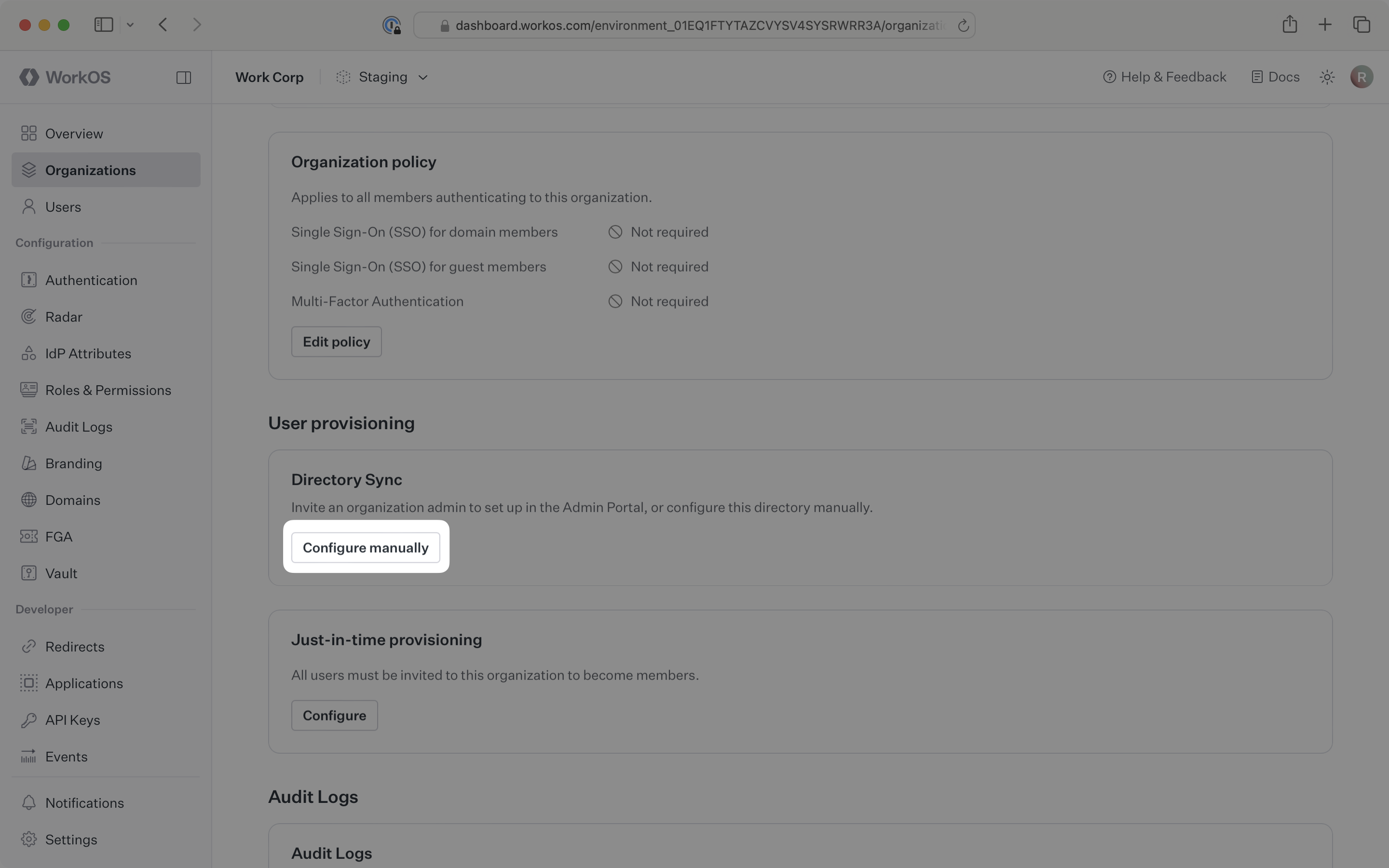Open the Branding settings page

click(73, 463)
